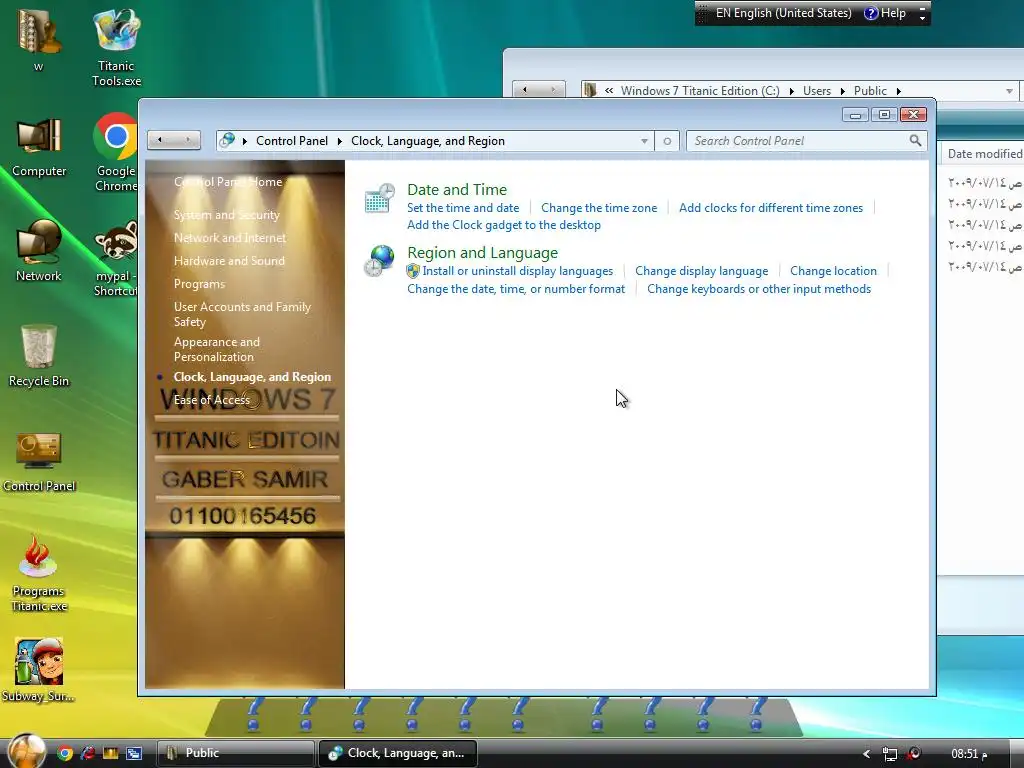Select the Google Chrome desktop icon

(116, 152)
